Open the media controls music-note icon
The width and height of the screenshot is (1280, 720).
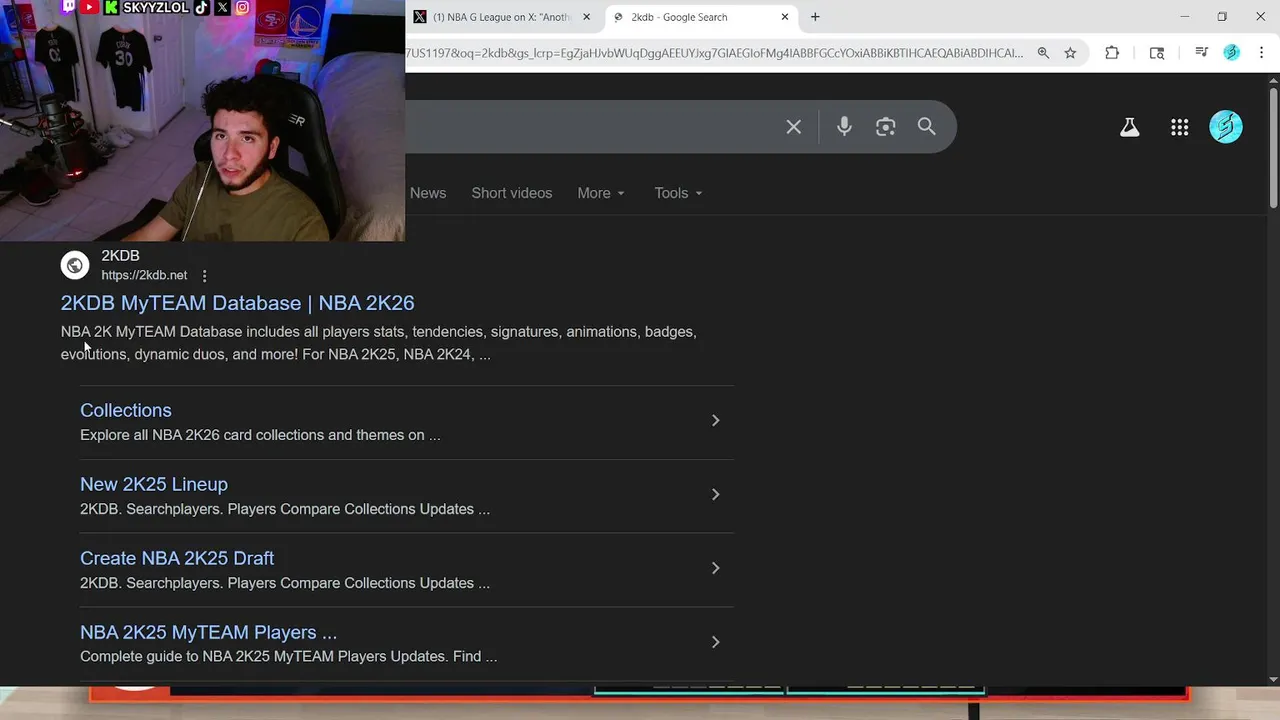click(x=1202, y=53)
